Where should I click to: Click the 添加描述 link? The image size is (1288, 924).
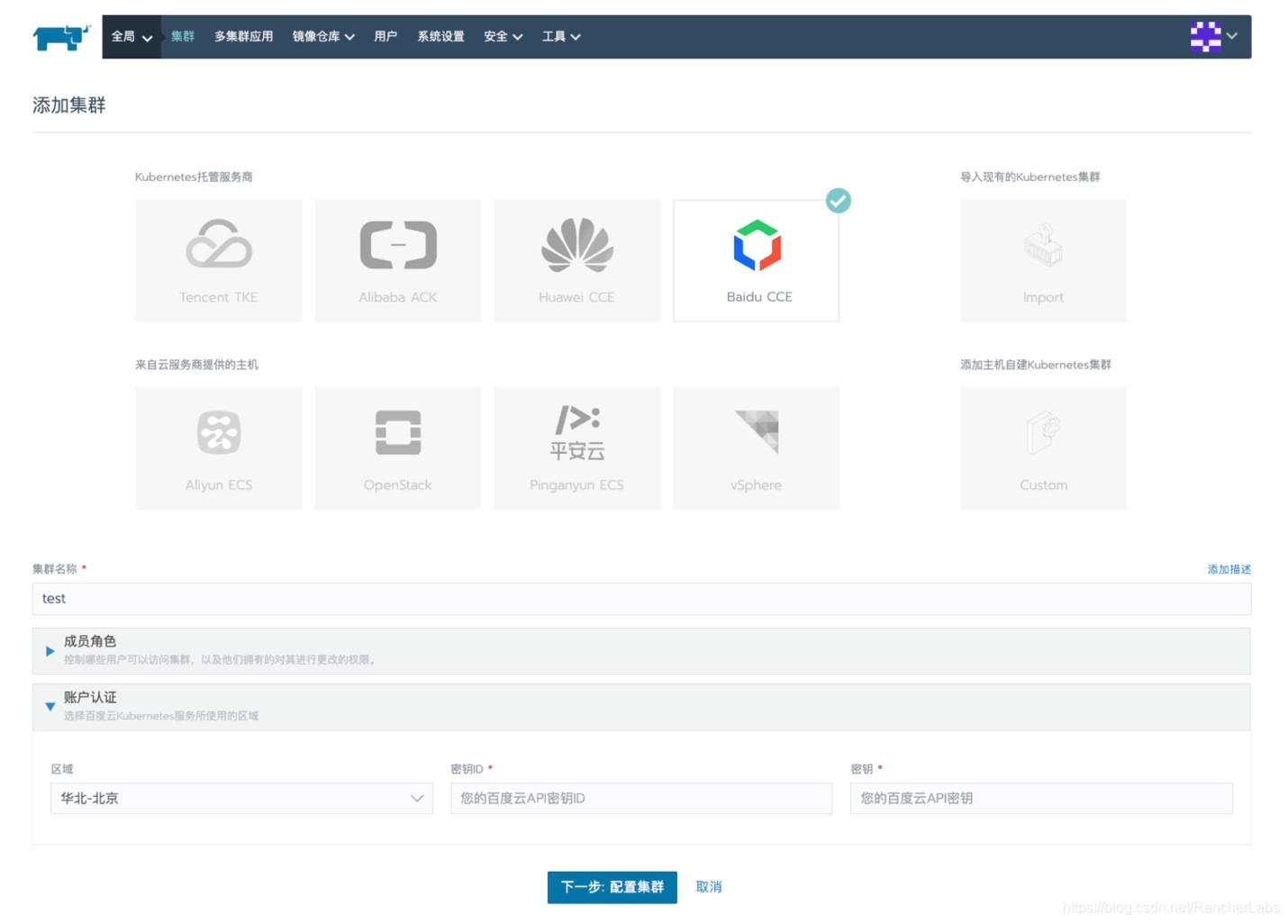pos(1229,569)
